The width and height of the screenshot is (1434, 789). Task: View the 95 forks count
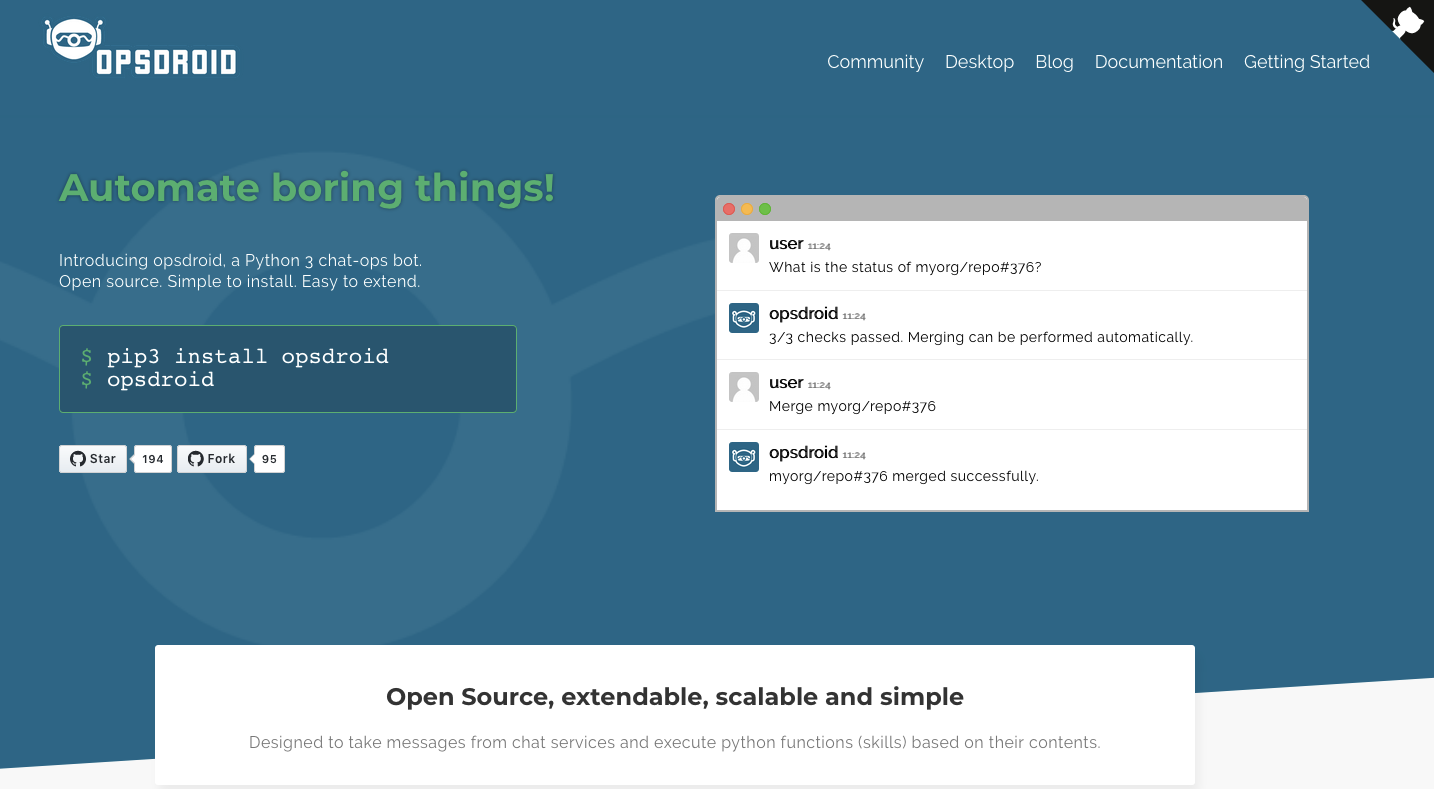(269, 459)
